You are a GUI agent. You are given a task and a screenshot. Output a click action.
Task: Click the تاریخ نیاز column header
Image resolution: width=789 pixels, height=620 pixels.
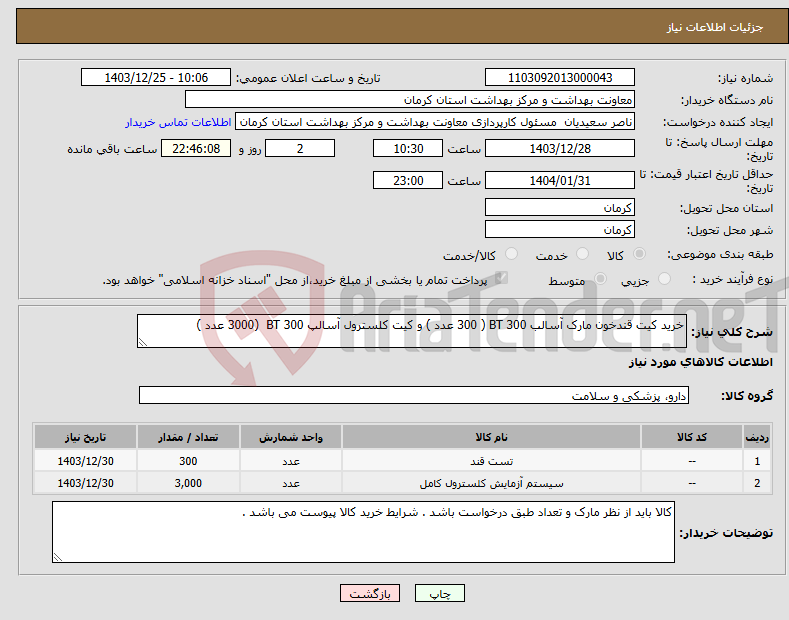click(86, 437)
